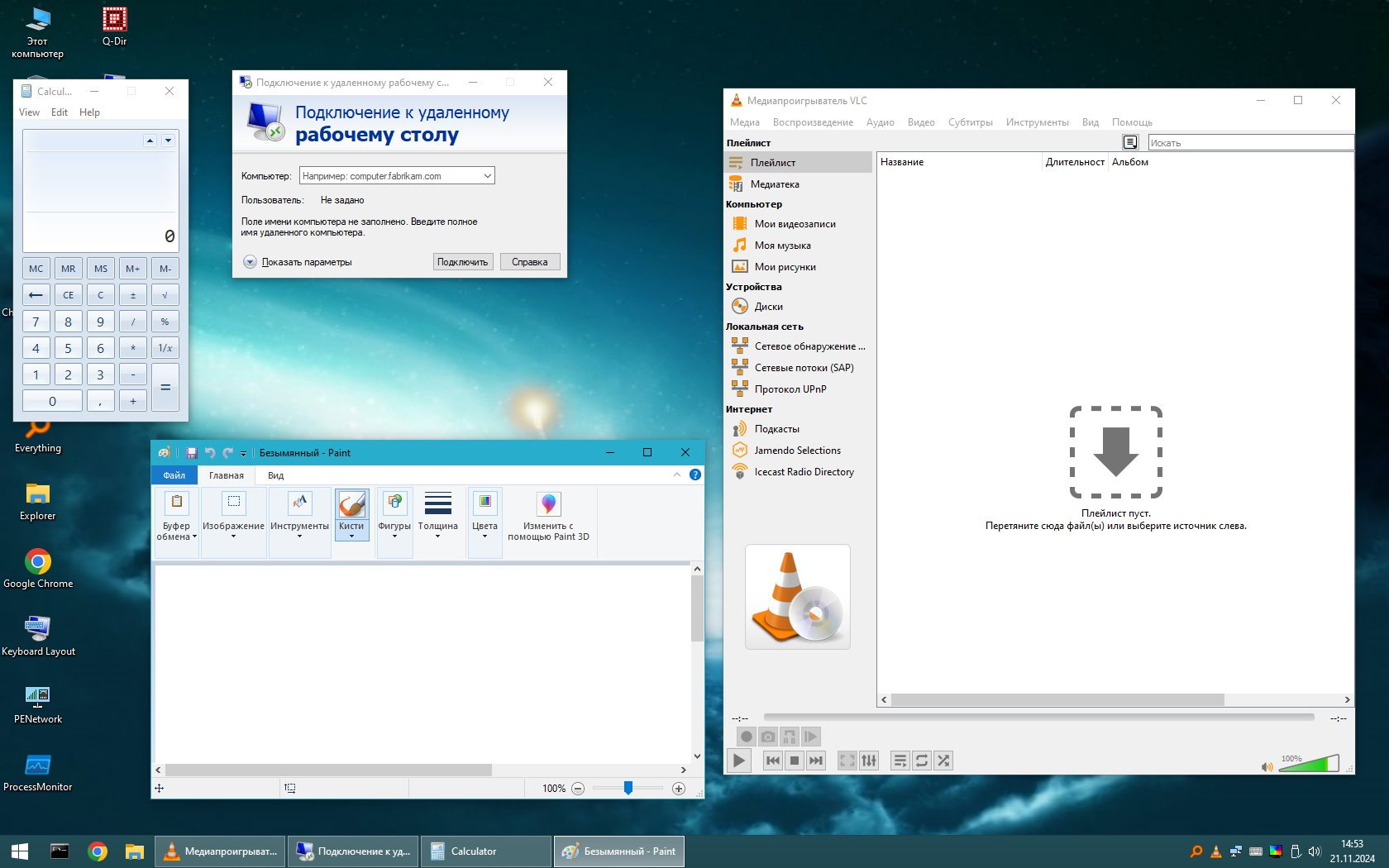This screenshot has height=868, width=1389.
Task: Switch to the Вид tab in Paint
Action: 276,475
